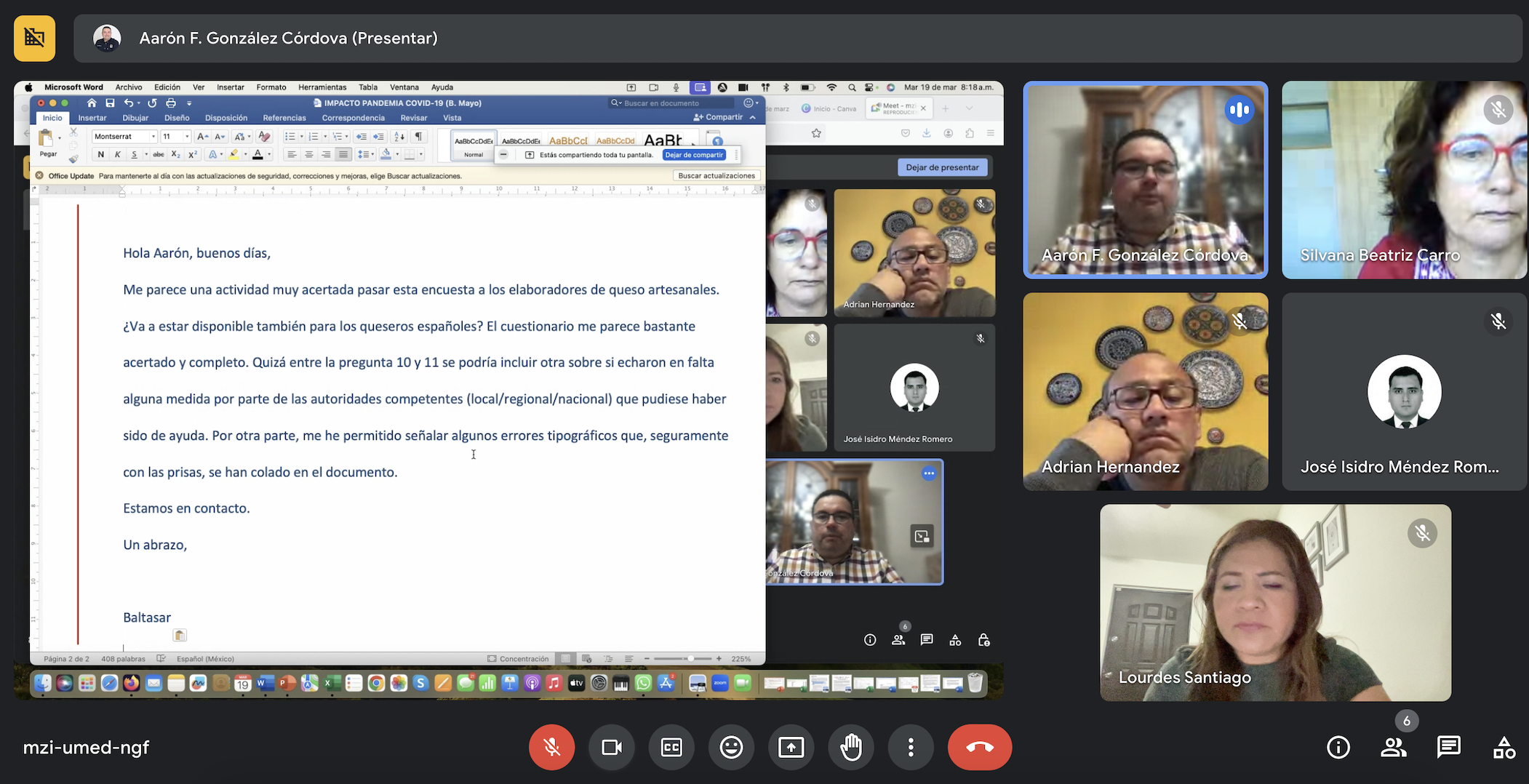Click the leave call hang-up button

coord(979,747)
